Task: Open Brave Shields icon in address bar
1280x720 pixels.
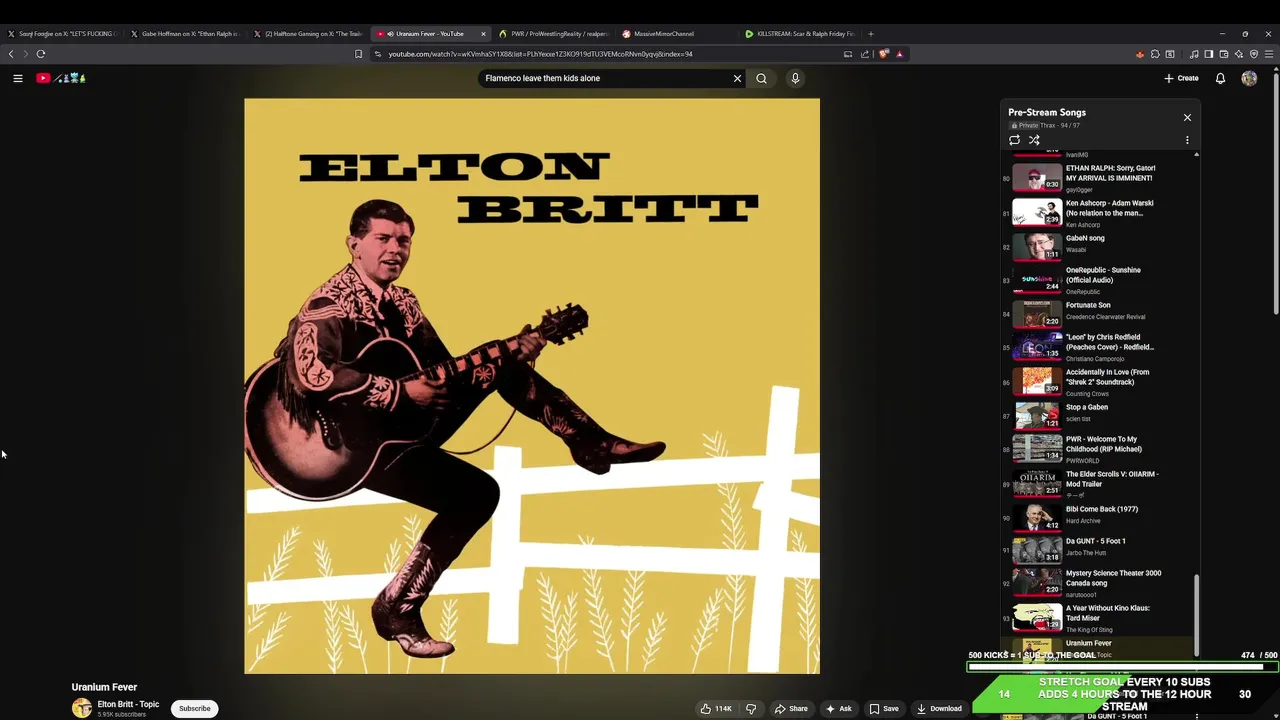Action: 883,54
